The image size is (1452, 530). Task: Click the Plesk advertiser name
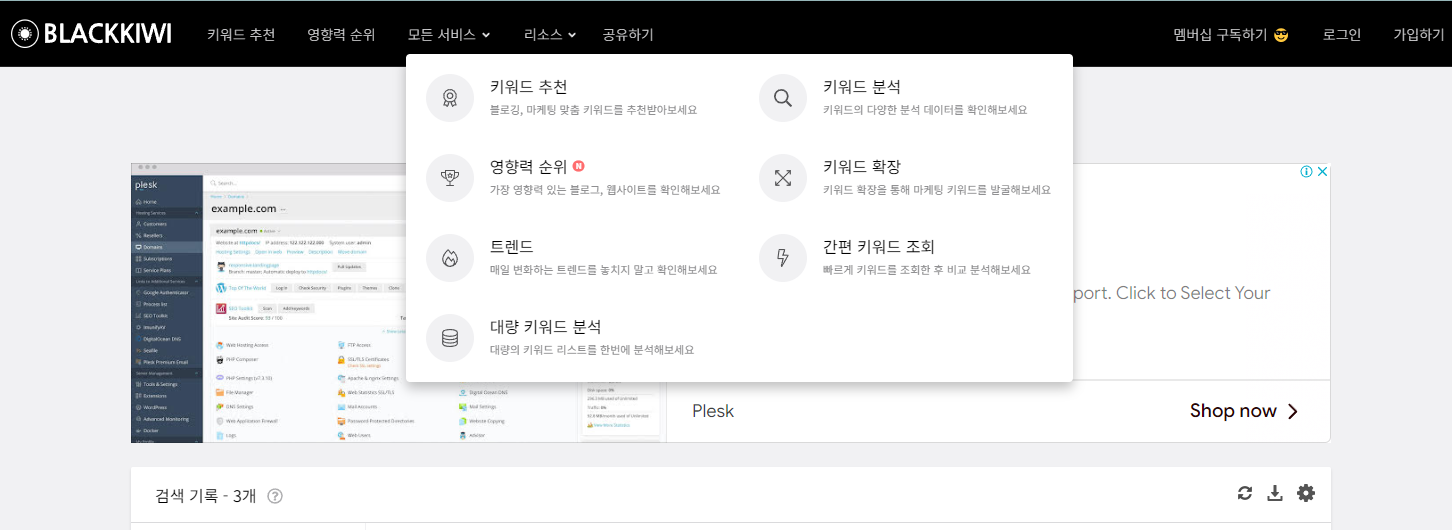click(713, 411)
